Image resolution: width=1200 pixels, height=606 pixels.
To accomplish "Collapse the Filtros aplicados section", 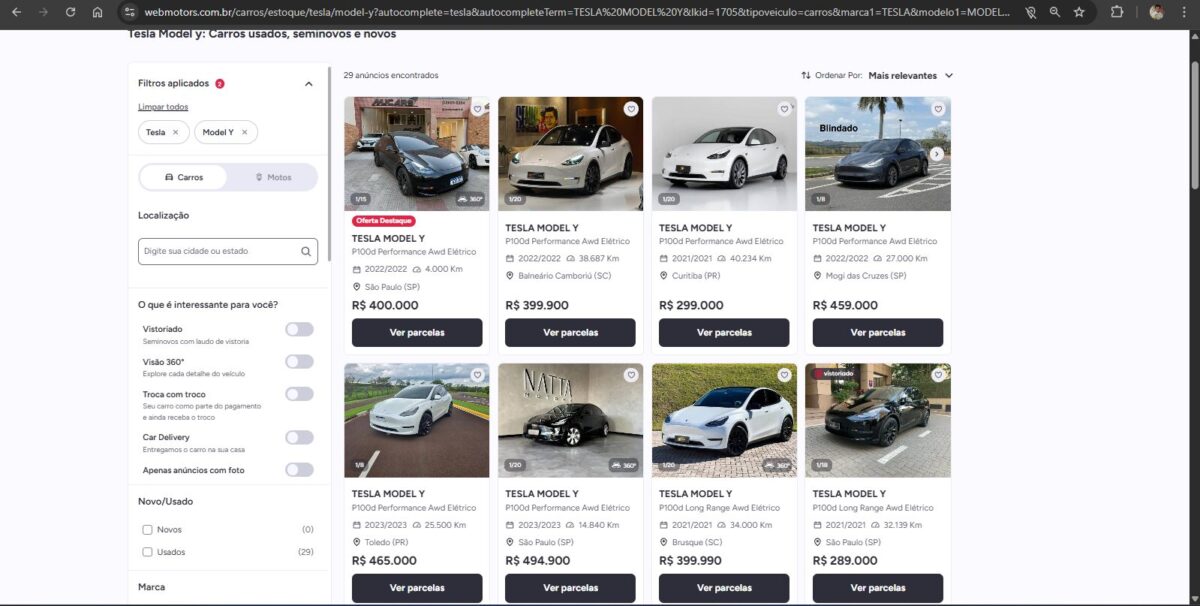I will [x=308, y=84].
